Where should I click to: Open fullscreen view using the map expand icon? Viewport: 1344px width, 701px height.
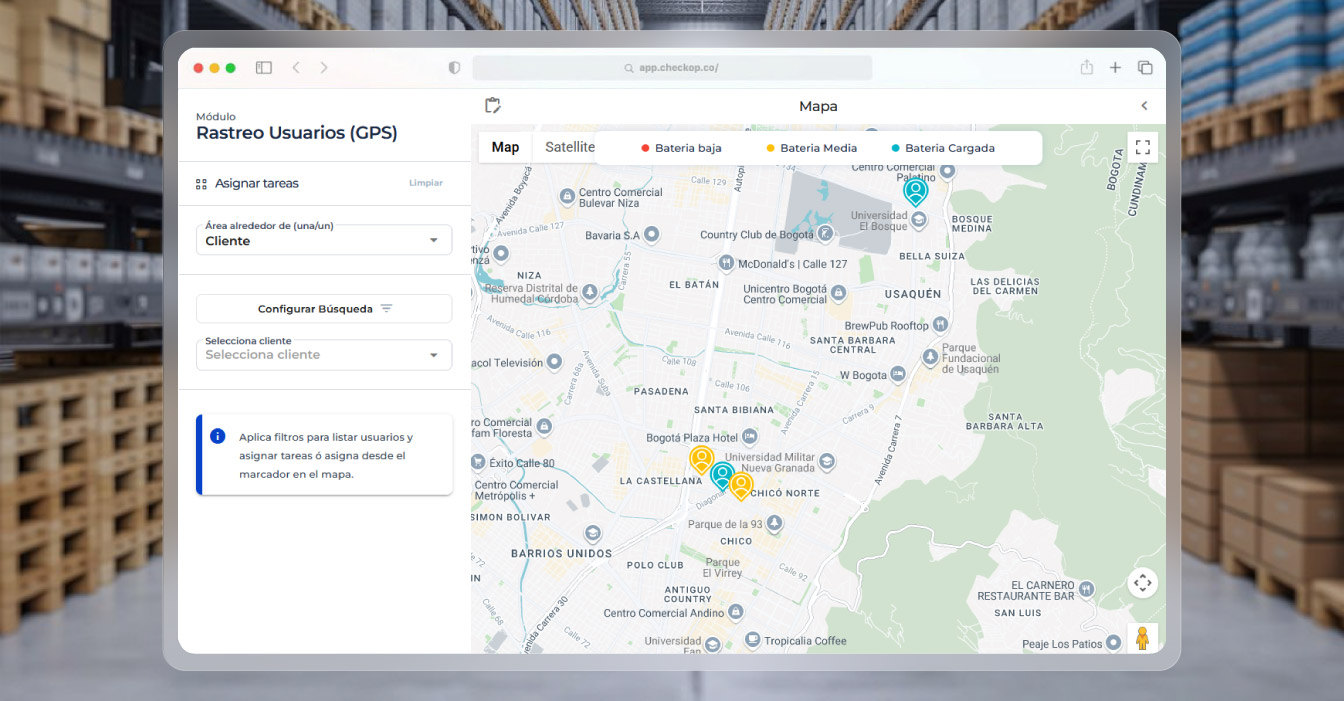coord(1143,146)
